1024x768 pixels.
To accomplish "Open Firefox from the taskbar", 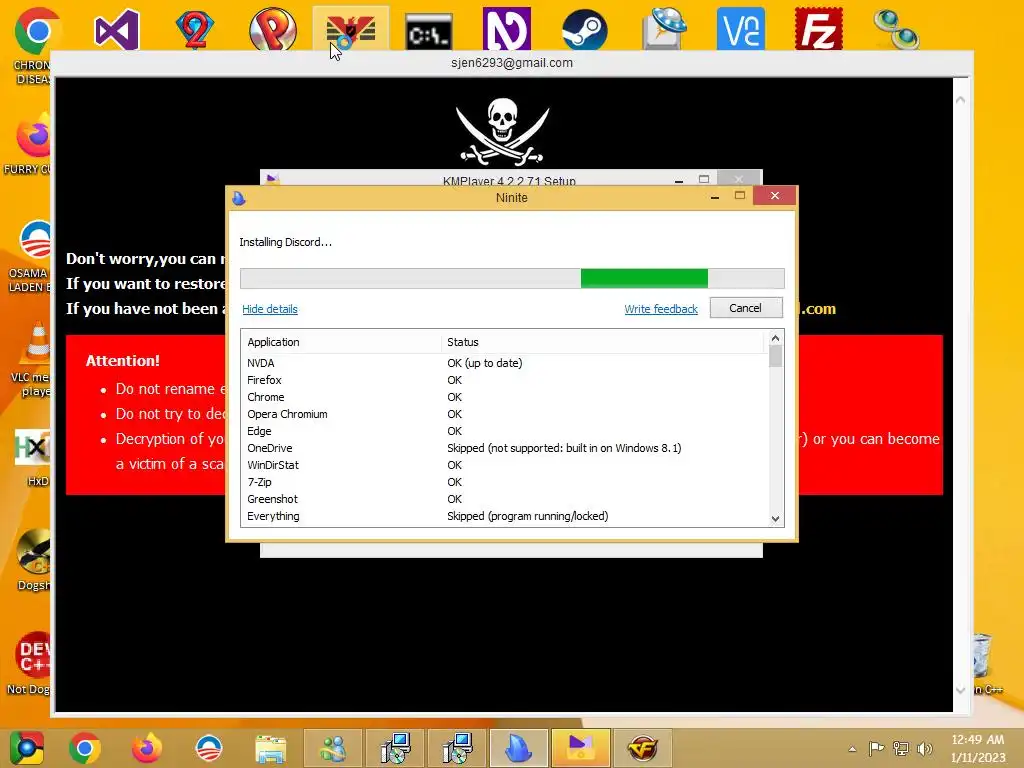I will [147, 748].
